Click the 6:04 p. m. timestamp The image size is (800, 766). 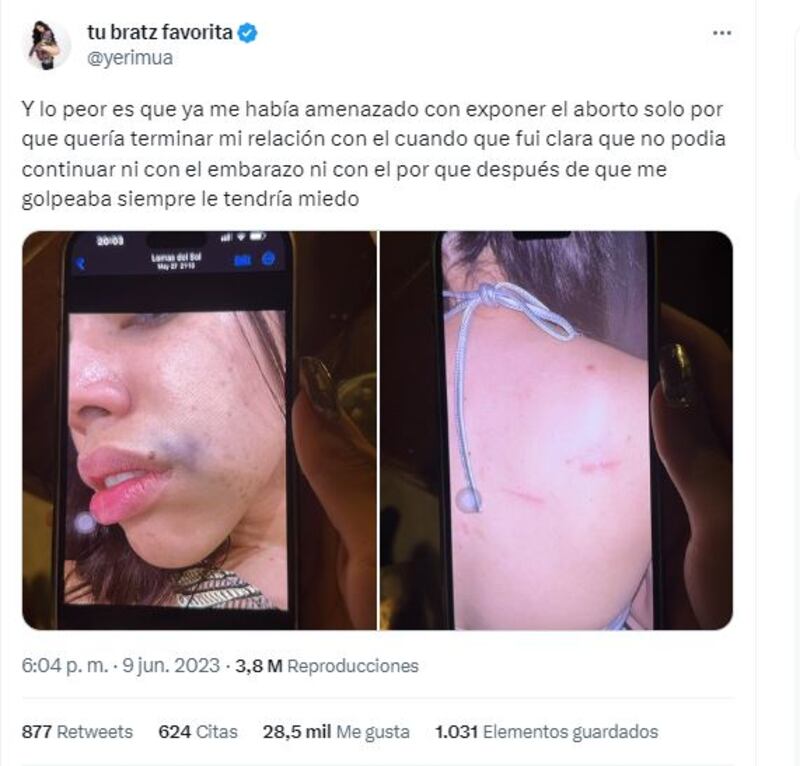pos(64,665)
